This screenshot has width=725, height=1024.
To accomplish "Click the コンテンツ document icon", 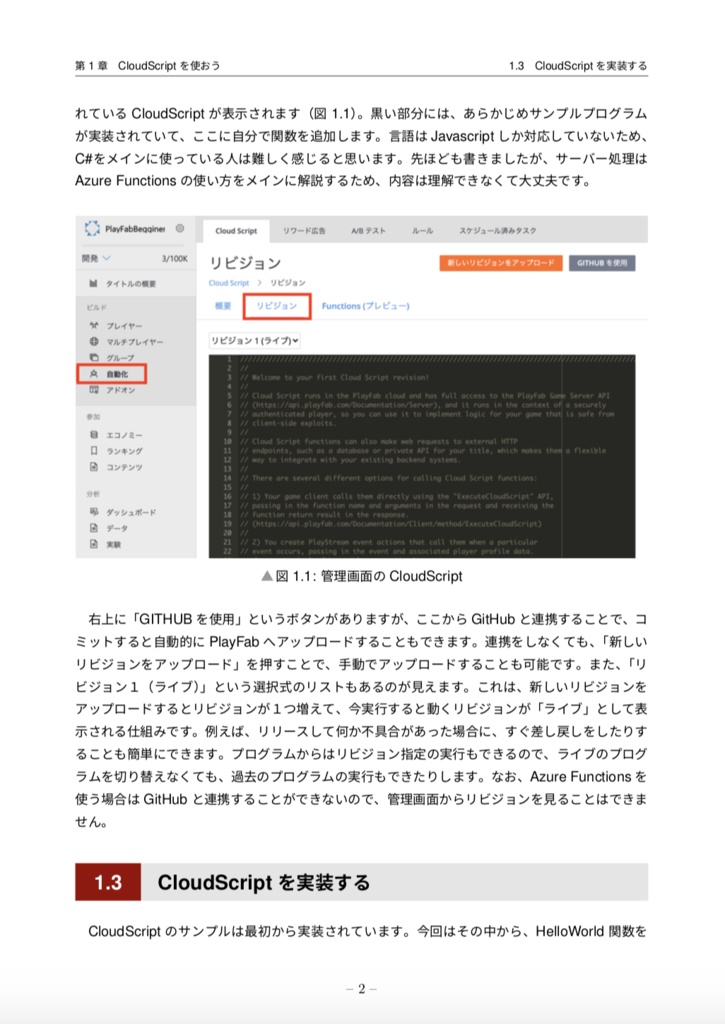I will tap(93, 467).
